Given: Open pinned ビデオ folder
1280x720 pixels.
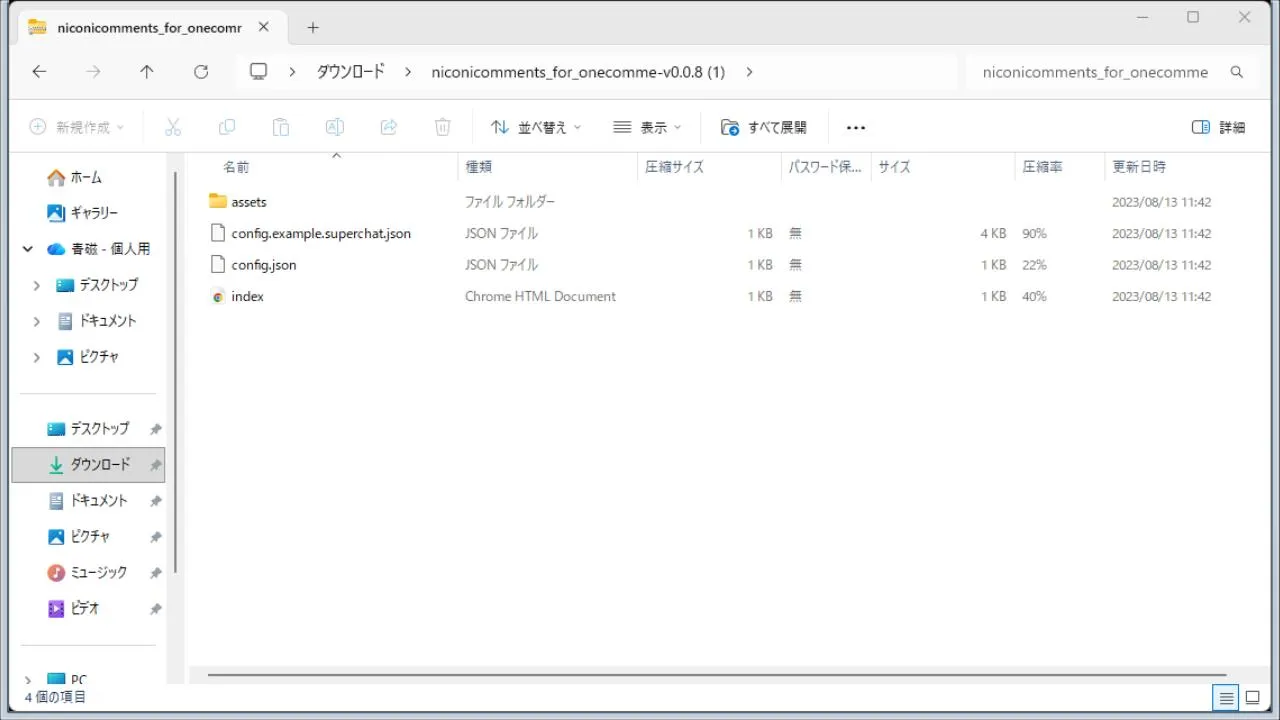Looking at the screenshot, I should pos(85,609).
